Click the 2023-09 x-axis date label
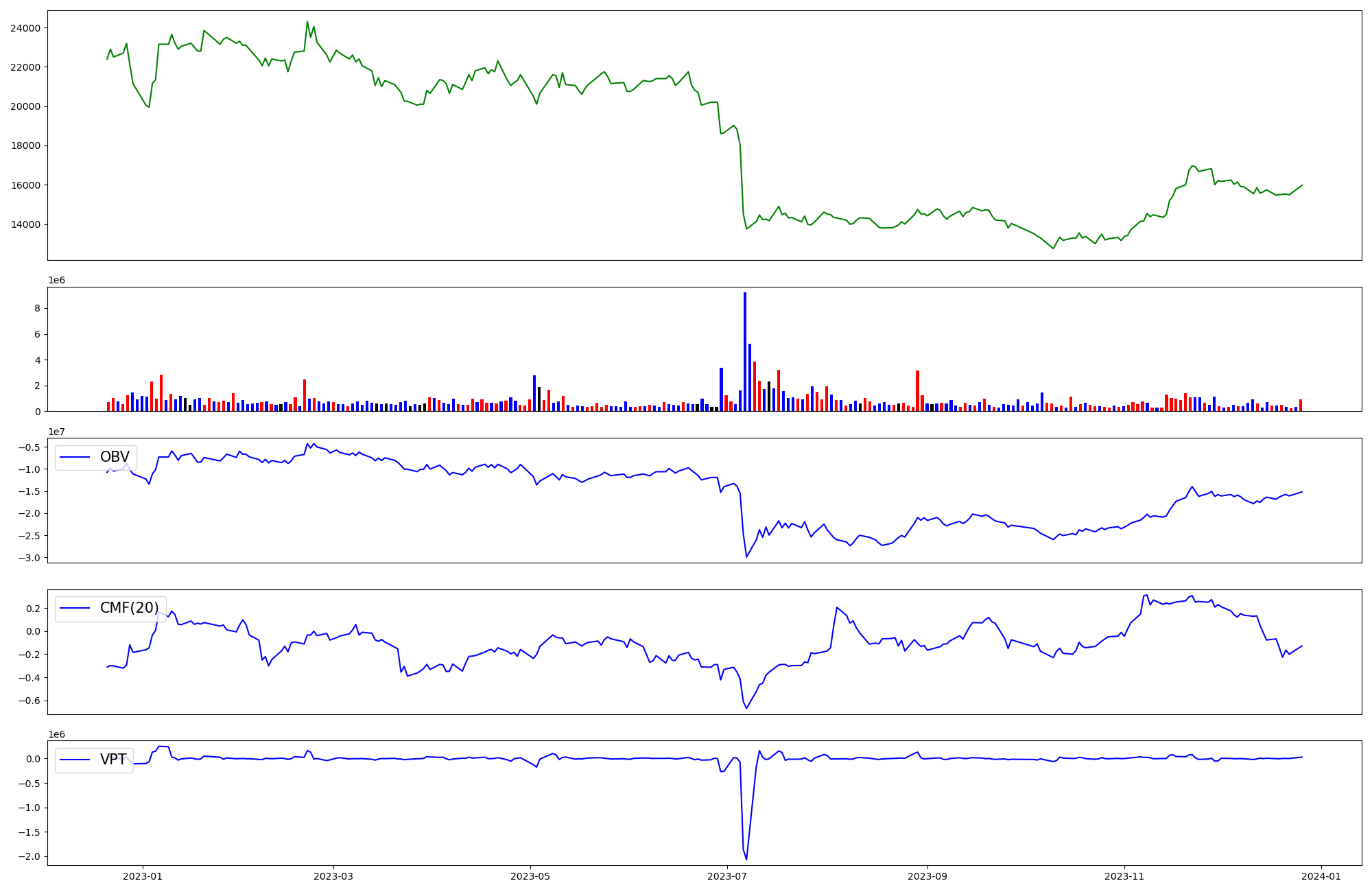Viewport: 1372px width, 892px height. (x=927, y=876)
